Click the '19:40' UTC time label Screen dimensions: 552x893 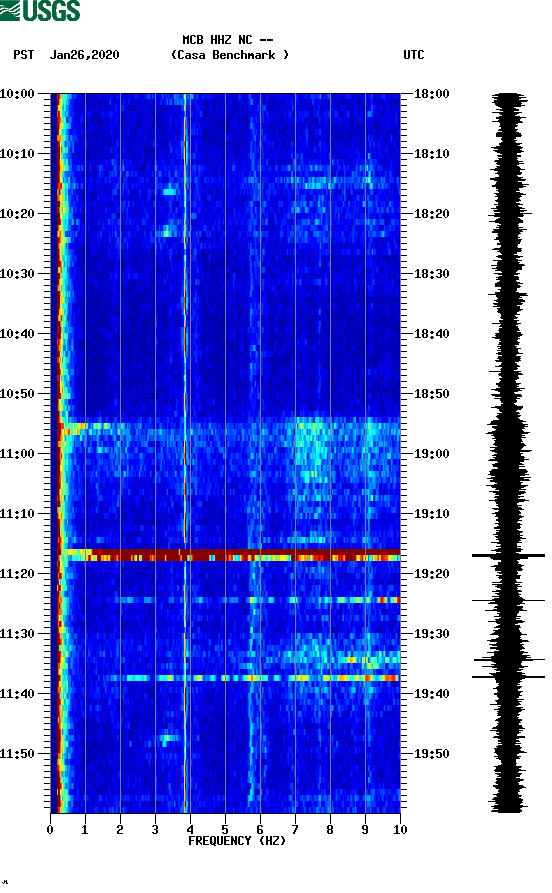pos(432,694)
